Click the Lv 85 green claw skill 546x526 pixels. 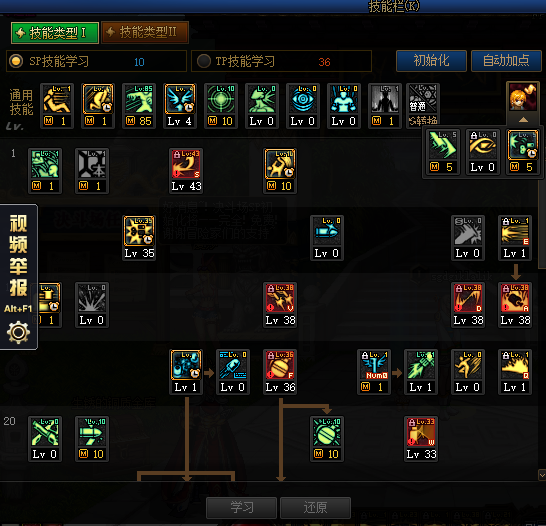tap(139, 99)
